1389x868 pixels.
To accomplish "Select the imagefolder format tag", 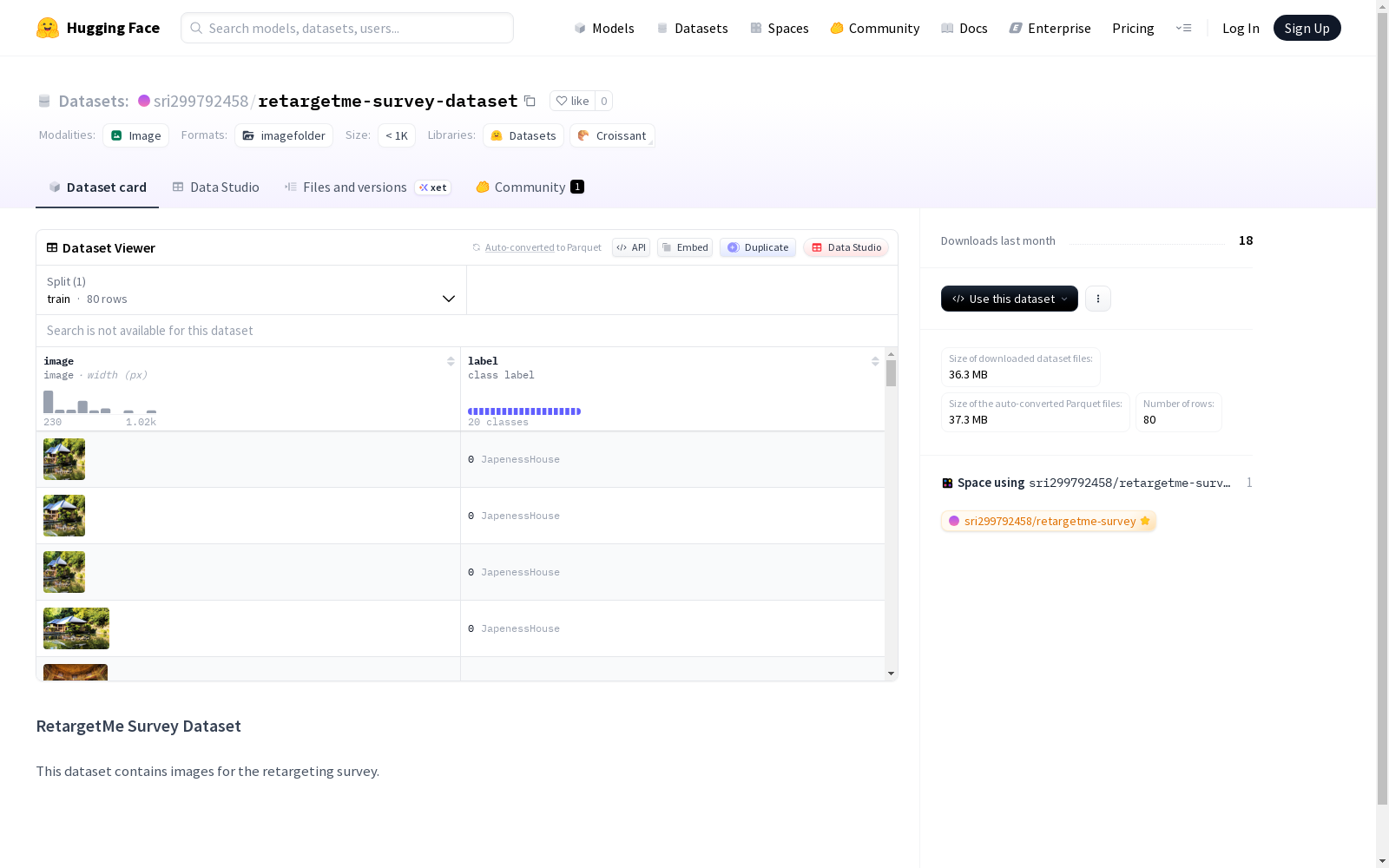I will (284, 135).
